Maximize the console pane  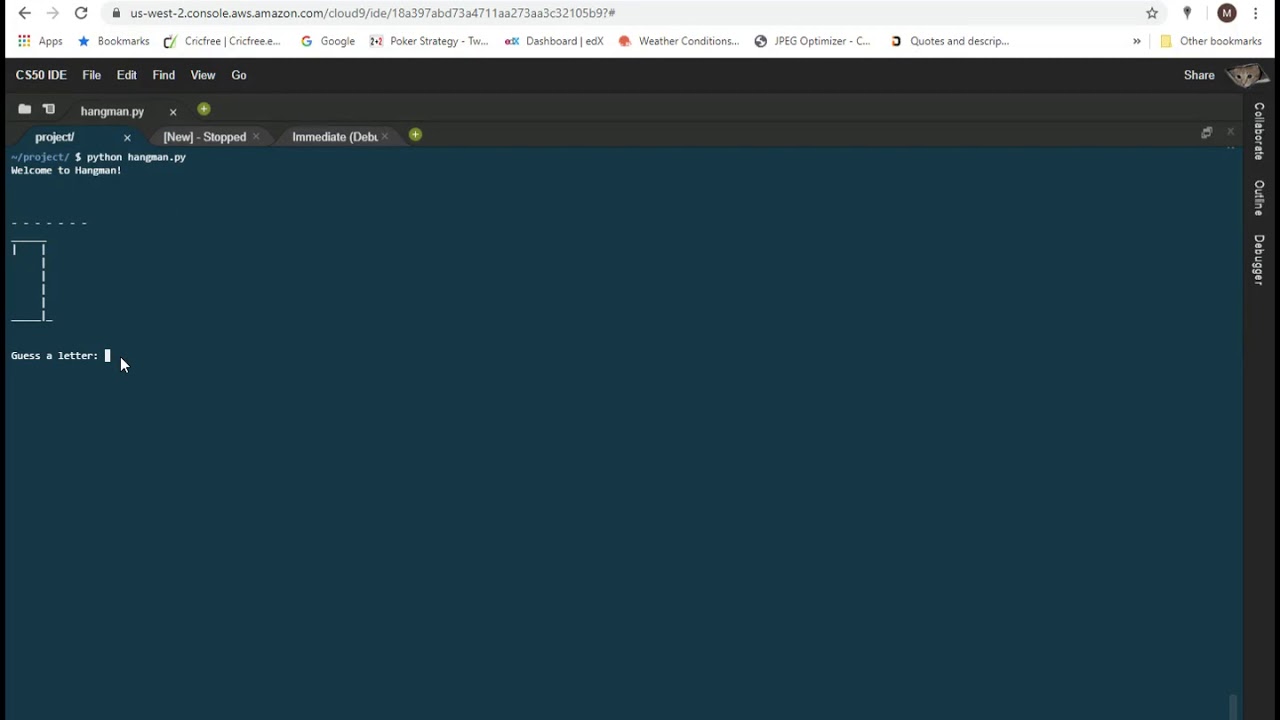1207,132
